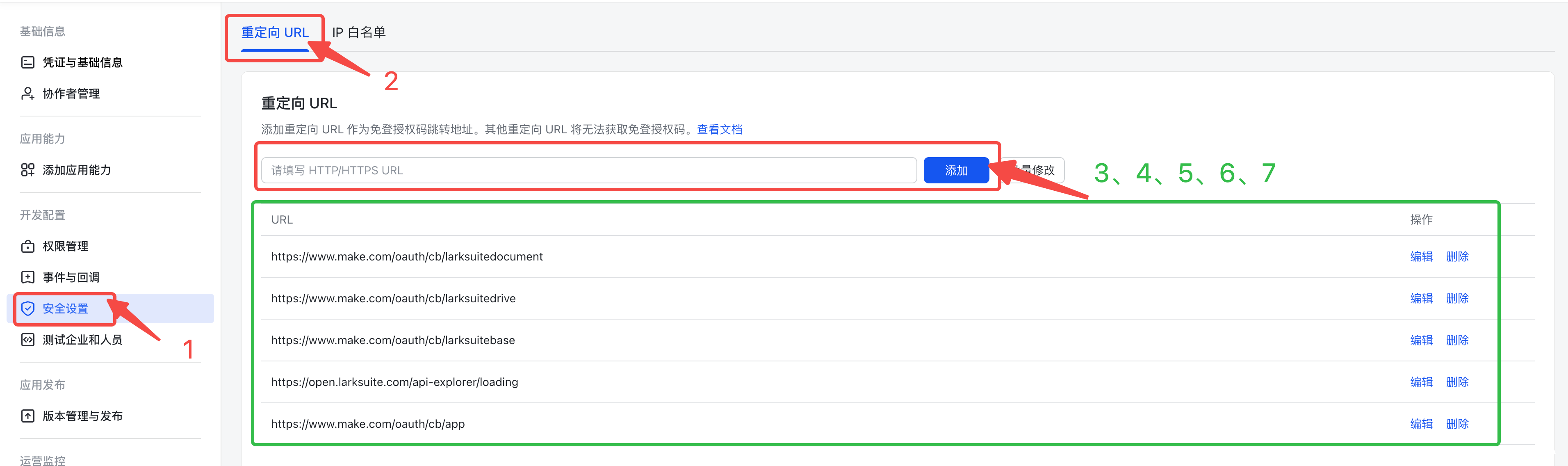Click the 添加应用能力 icon in sidebar

tap(27, 170)
